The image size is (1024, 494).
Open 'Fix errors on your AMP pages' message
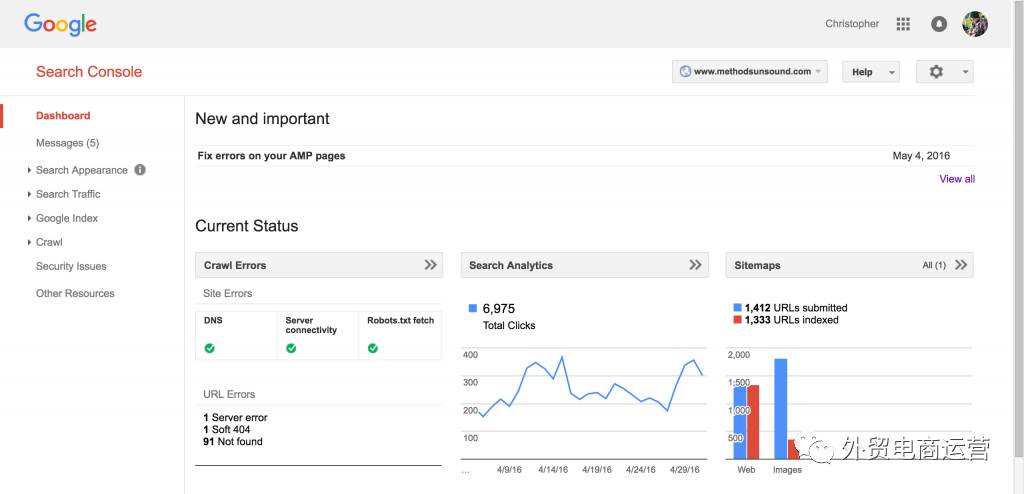[271, 156]
